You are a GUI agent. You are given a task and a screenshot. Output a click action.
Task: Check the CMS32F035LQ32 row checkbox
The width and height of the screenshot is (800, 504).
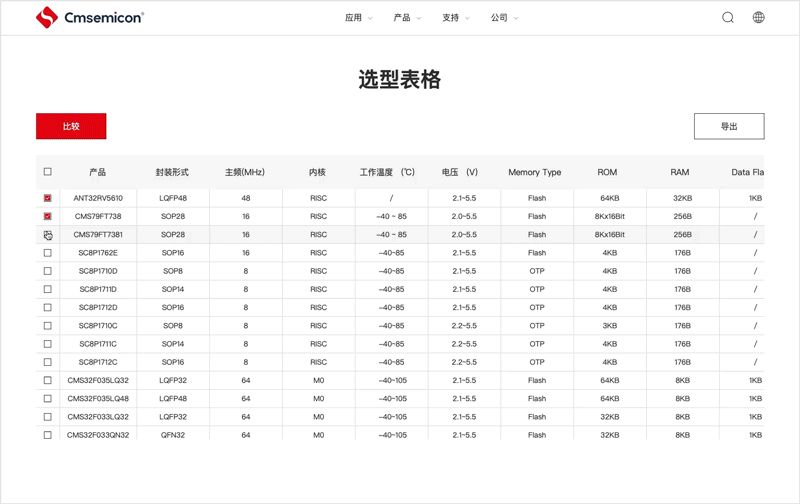[x=47, y=381]
